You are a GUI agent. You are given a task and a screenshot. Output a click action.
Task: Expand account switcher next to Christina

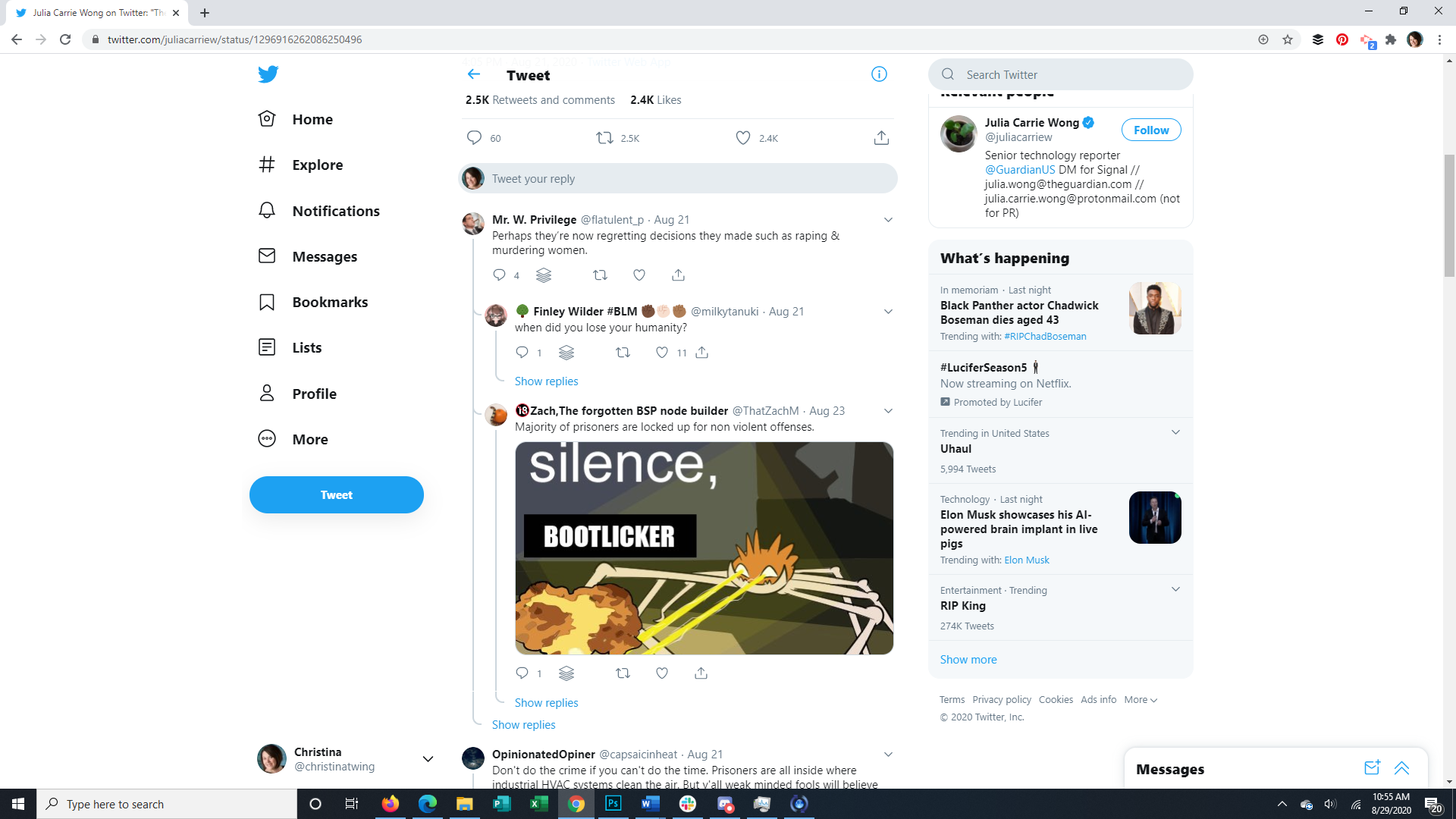pyautogui.click(x=428, y=759)
